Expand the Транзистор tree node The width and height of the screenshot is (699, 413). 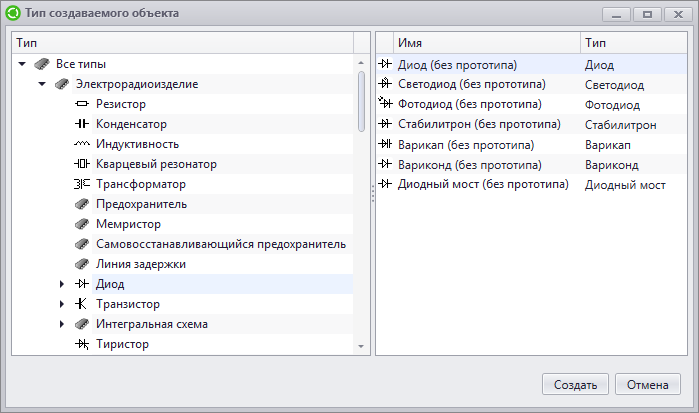[x=62, y=304]
